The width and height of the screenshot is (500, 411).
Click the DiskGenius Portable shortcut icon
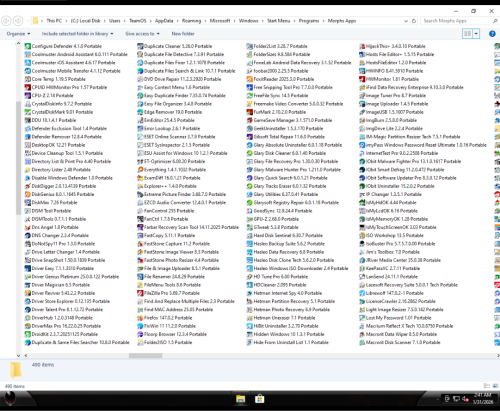point(28,194)
